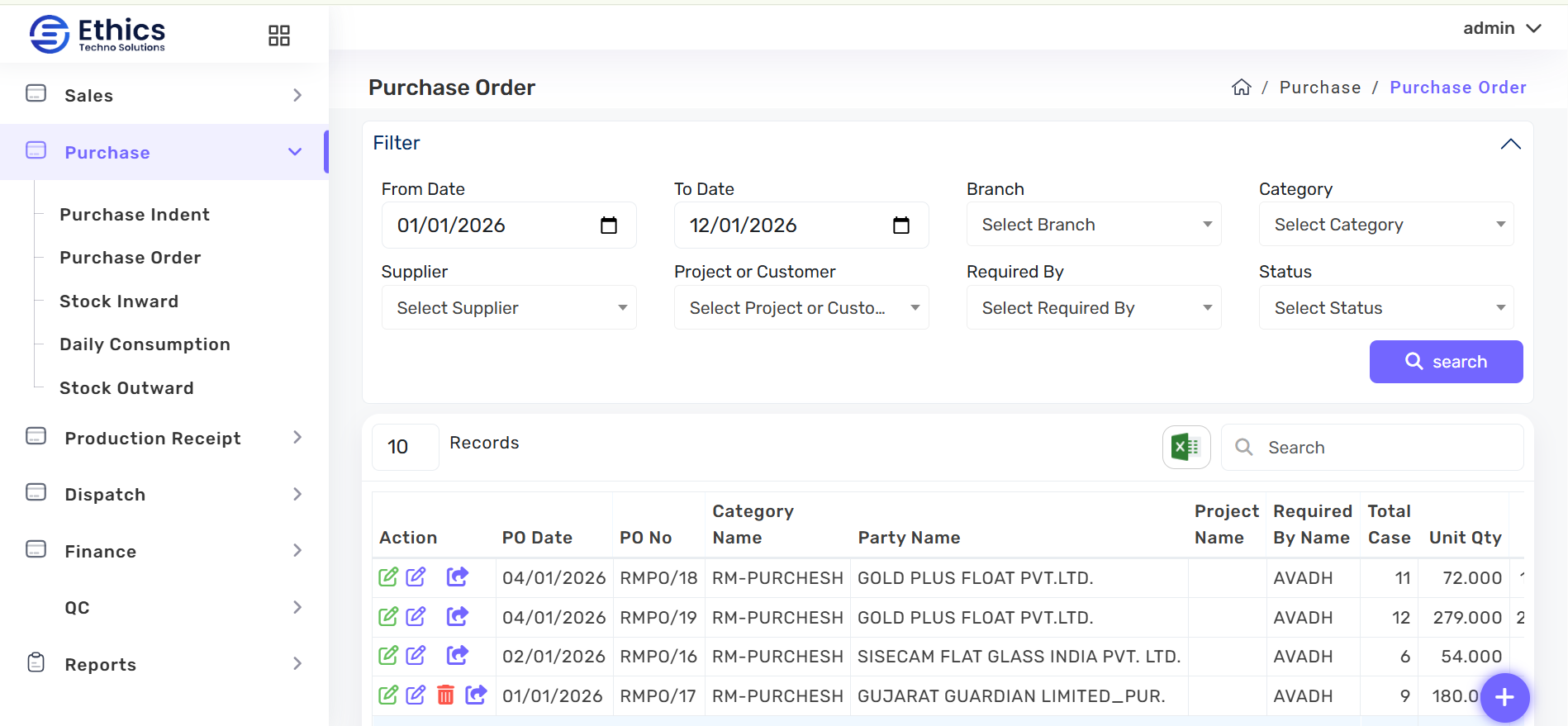The width and height of the screenshot is (1568, 726).
Task: Open the From Date calendar picker
Action: tap(609, 225)
